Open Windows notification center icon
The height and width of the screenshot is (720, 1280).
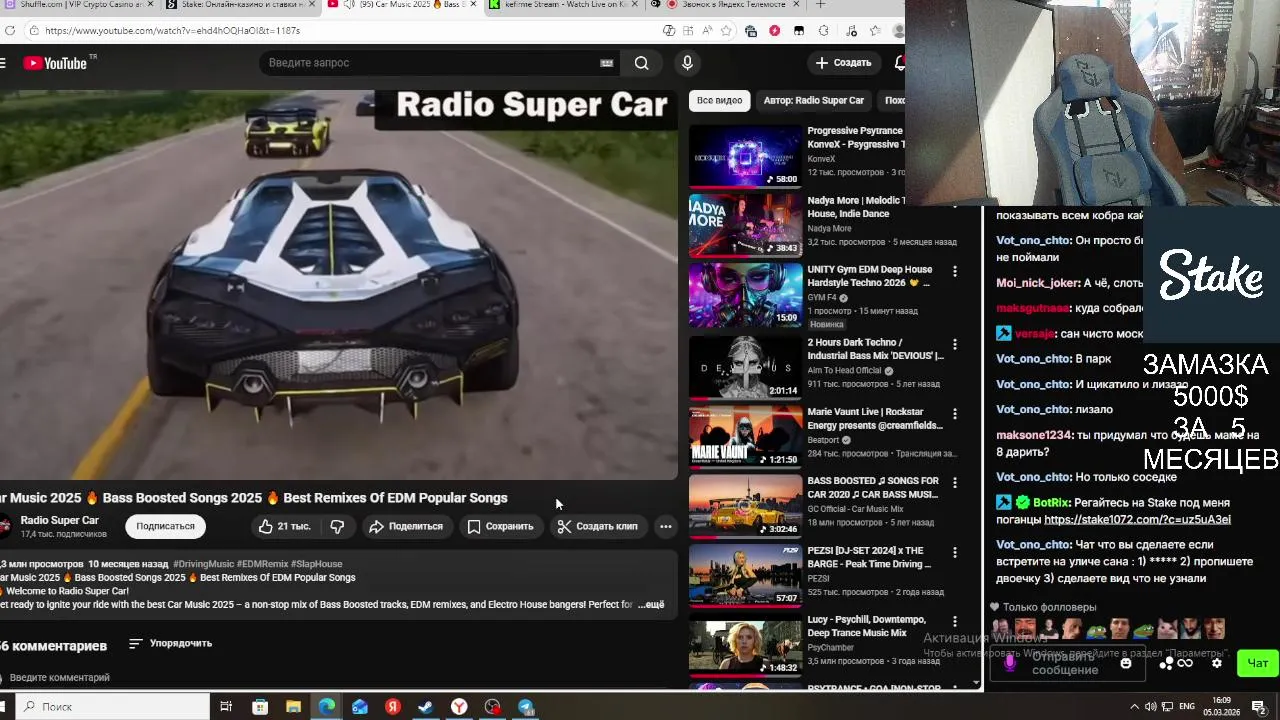click(1258, 707)
